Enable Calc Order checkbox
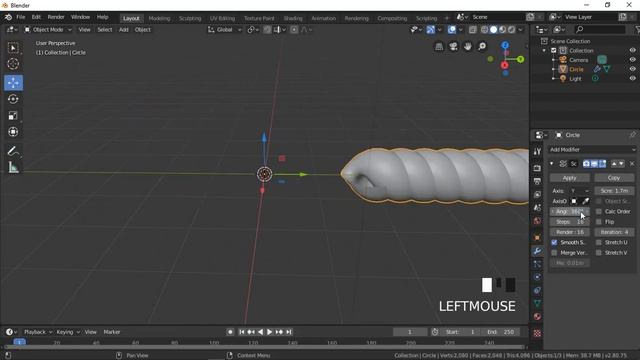640x360 pixels. click(x=599, y=211)
